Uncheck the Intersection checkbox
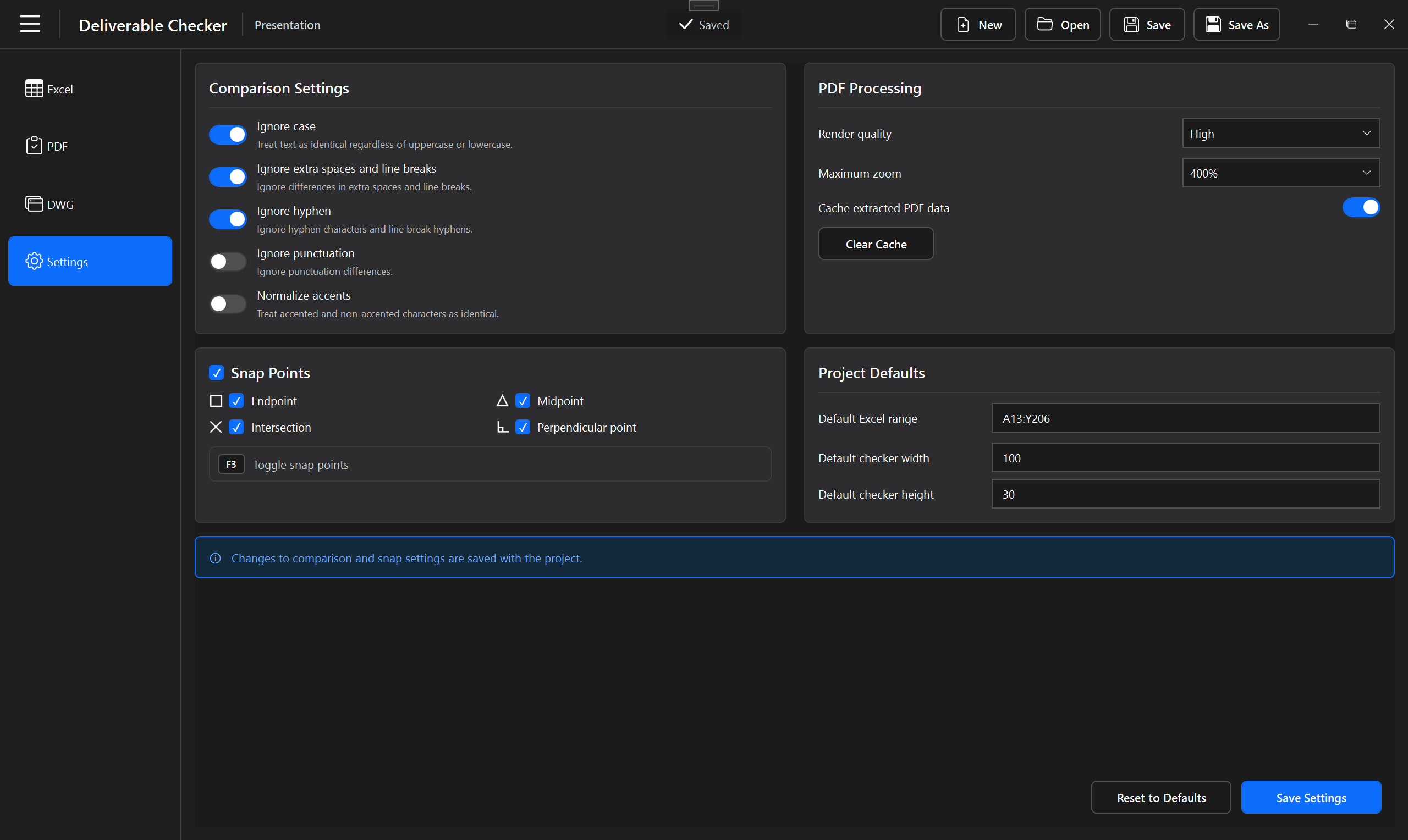The width and height of the screenshot is (1408, 840). tap(236, 427)
